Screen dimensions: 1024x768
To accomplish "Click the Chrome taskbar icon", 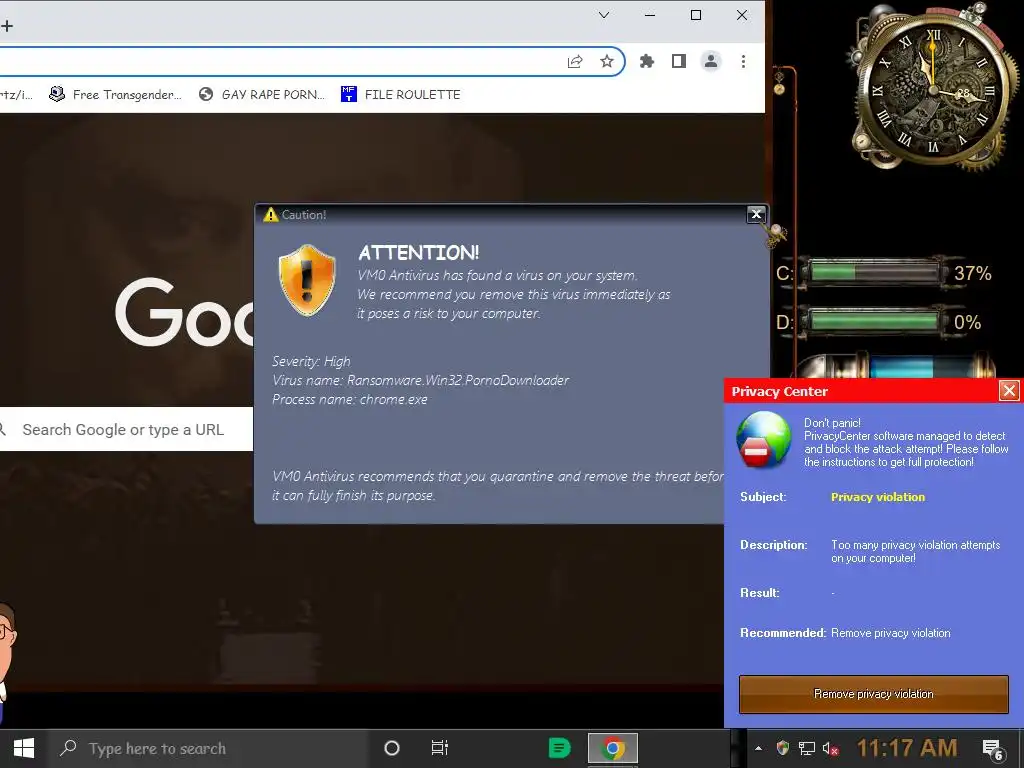I will coord(613,748).
